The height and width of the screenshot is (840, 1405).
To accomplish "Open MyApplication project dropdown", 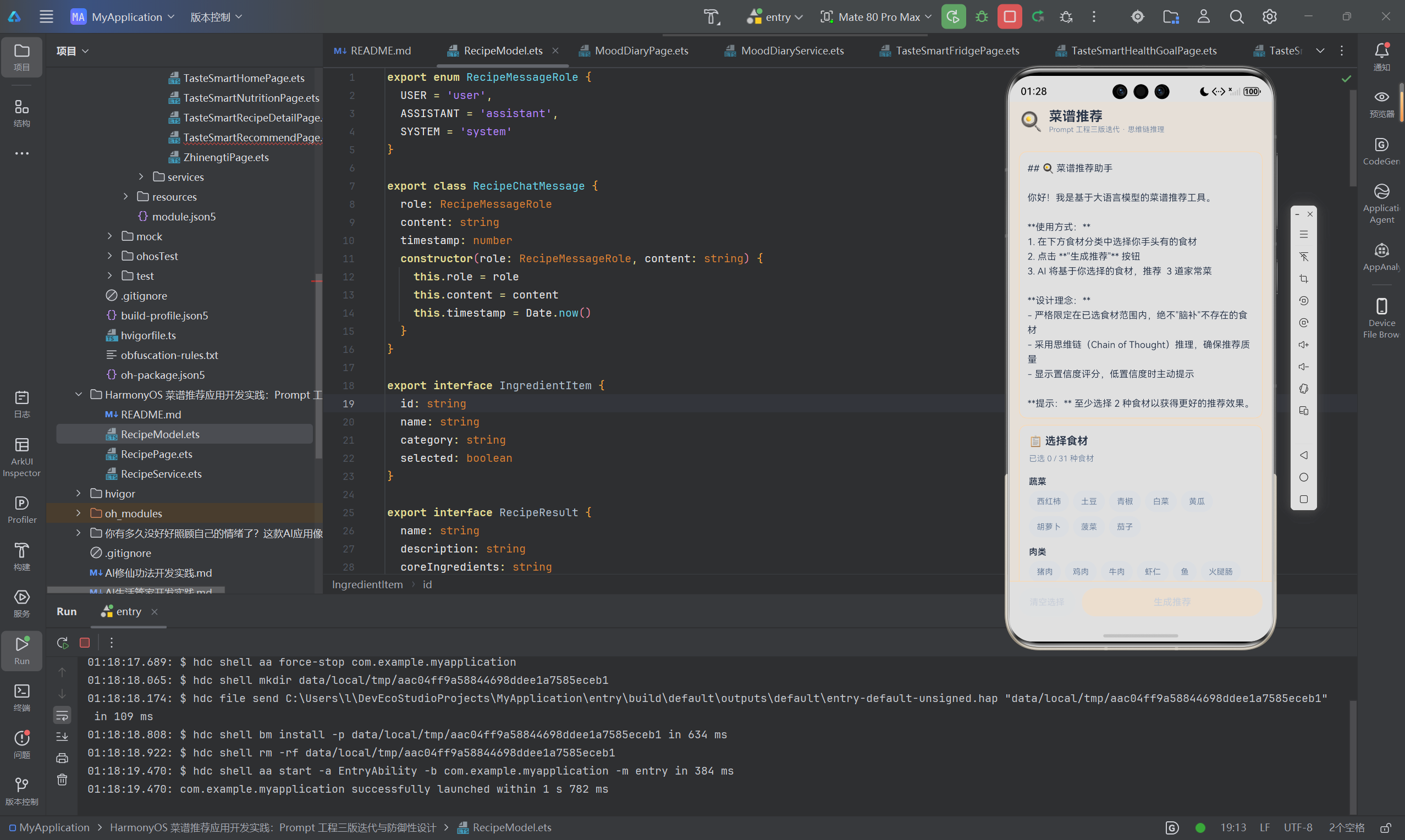I will click(122, 17).
